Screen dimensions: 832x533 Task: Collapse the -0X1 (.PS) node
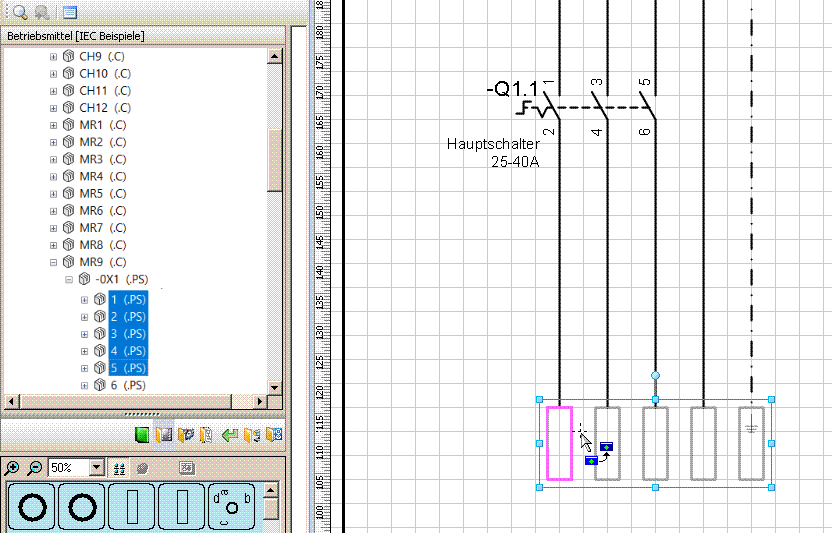[69, 280]
